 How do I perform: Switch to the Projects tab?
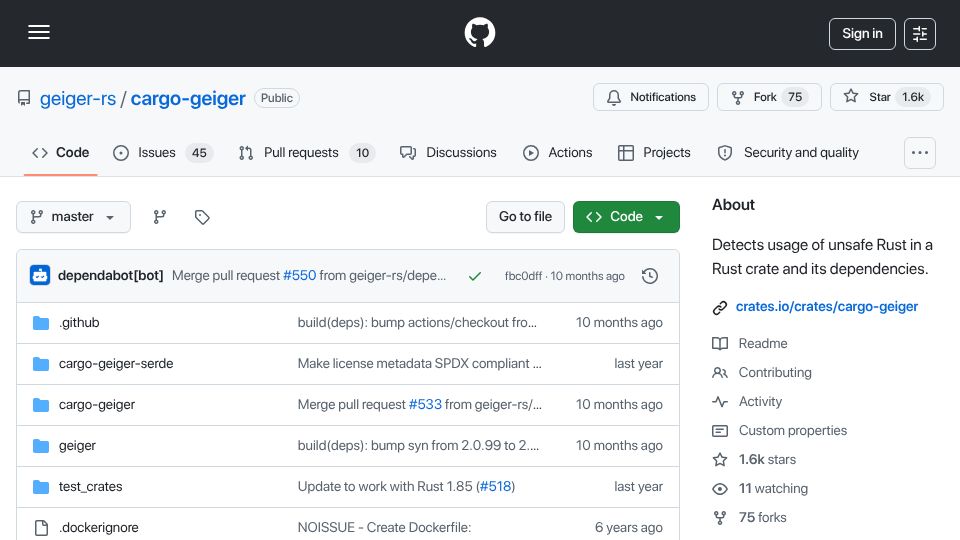tap(654, 153)
